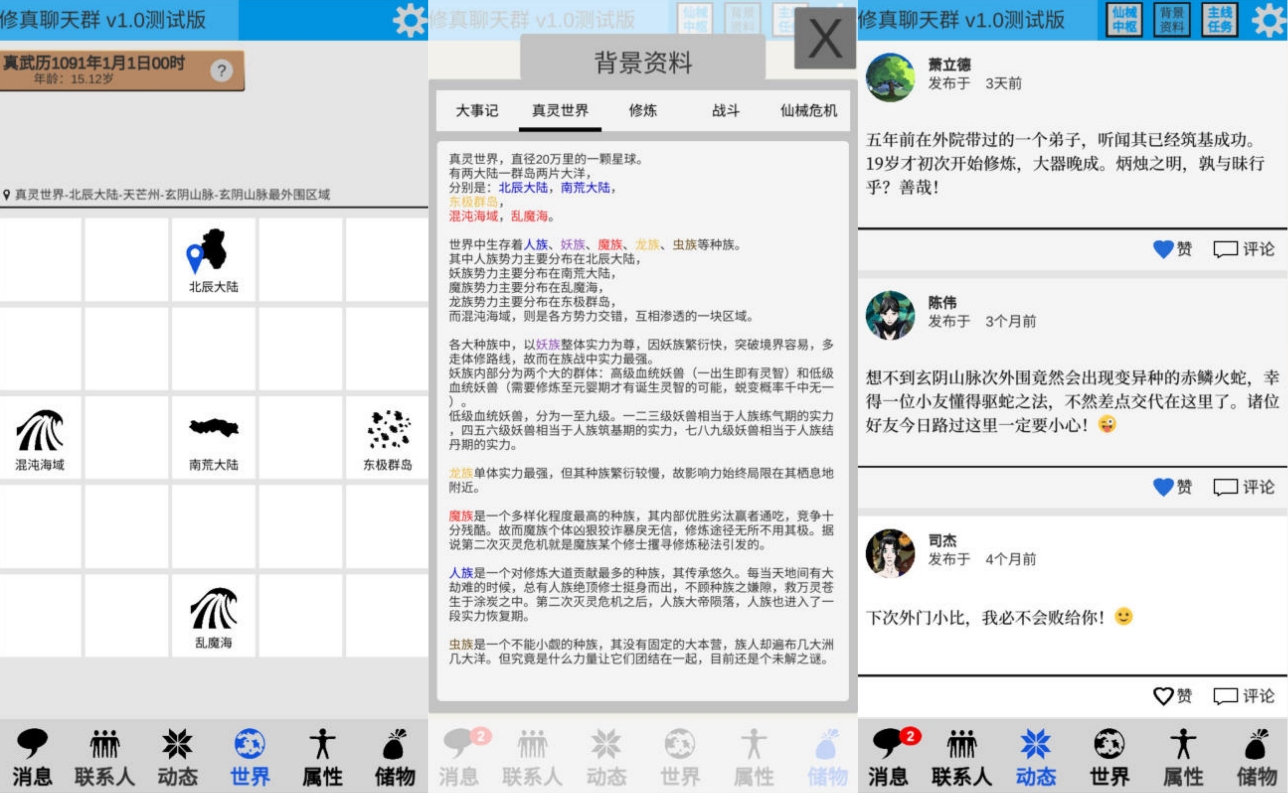Click the question mark help icon beside the date
The width and height of the screenshot is (1288, 793).
pos(222,70)
